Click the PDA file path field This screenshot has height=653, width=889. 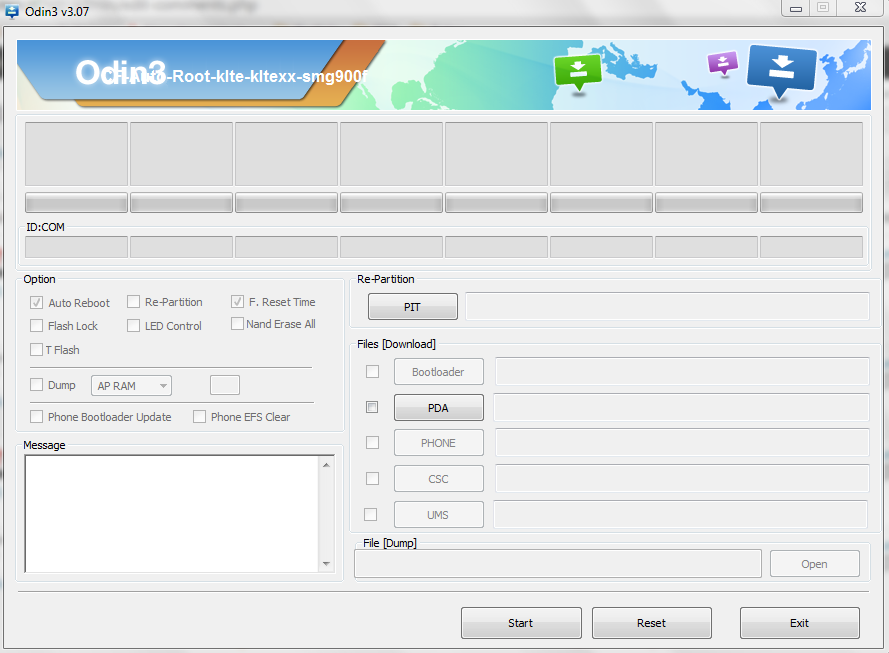[x=681, y=407]
